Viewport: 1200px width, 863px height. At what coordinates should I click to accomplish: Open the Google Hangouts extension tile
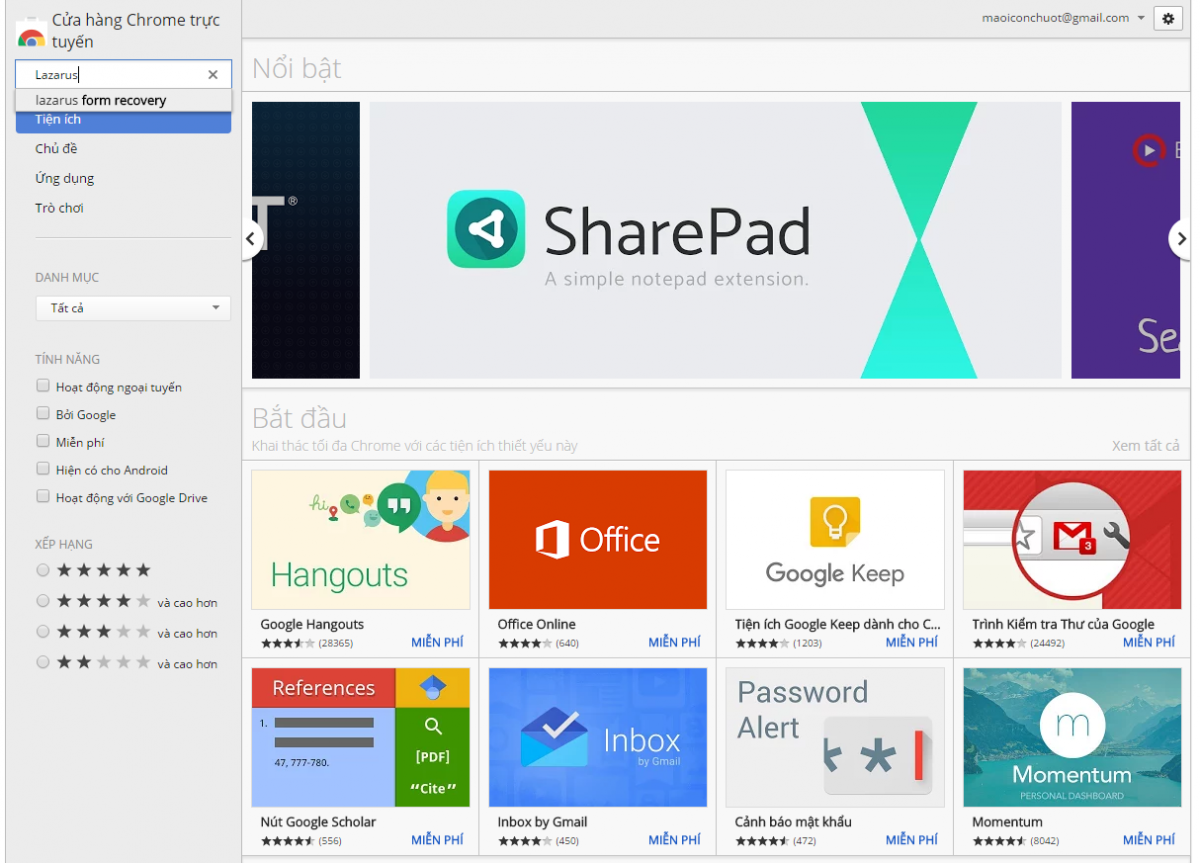(360, 540)
